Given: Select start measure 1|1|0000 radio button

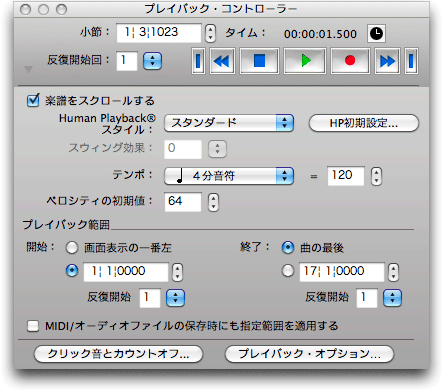Looking at the screenshot, I should [x=72, y=271].
